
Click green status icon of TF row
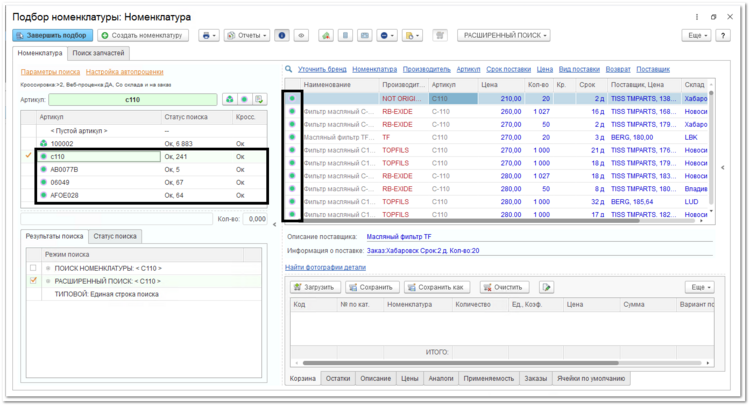(x=292, y=137)
